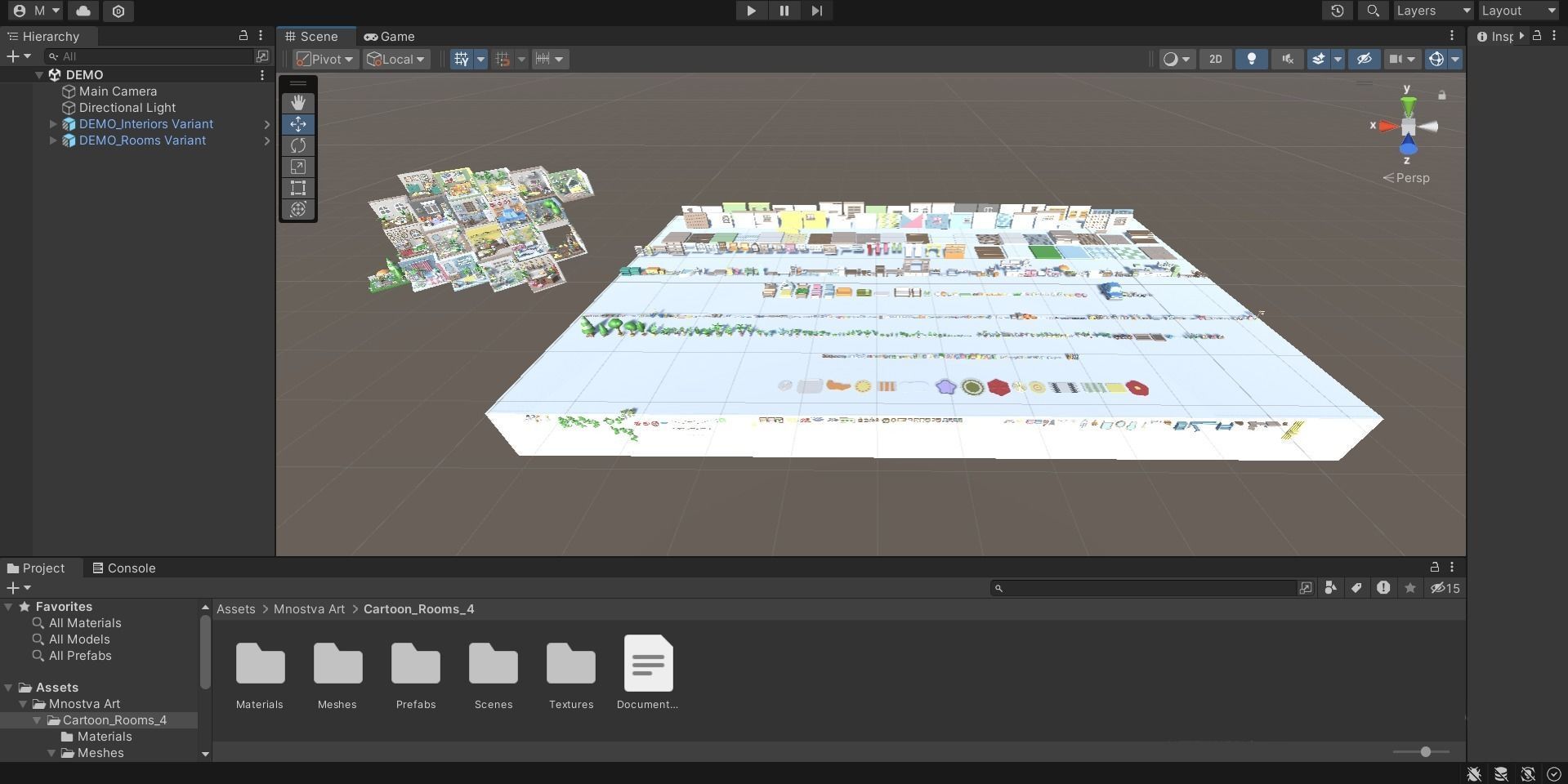Image resolution: width=1568 pixels, height=784 pixels.
Task: Click the Step frame button
Action: [816, 11]
